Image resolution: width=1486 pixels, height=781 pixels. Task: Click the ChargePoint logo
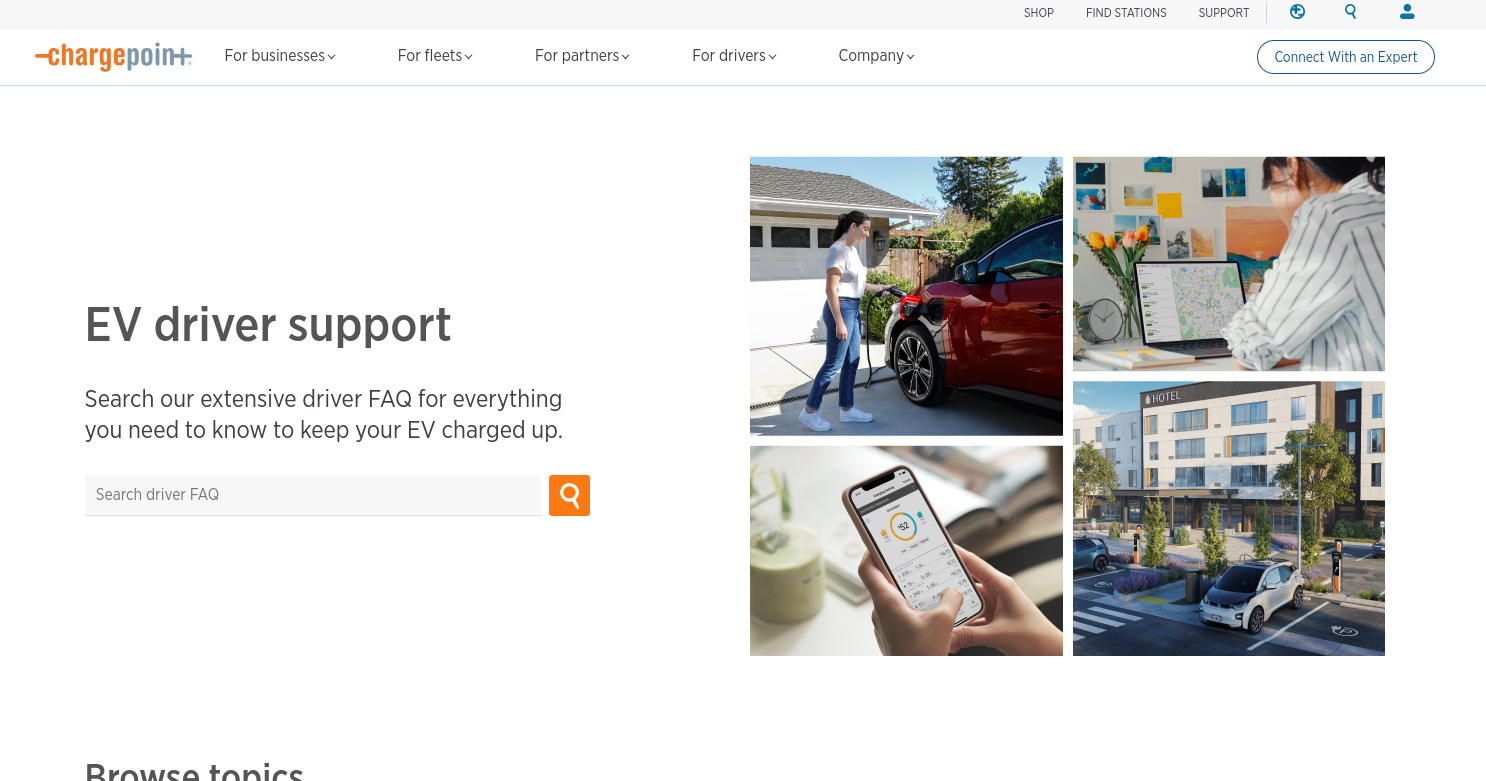pyautogui.click(x=113, y=57)
